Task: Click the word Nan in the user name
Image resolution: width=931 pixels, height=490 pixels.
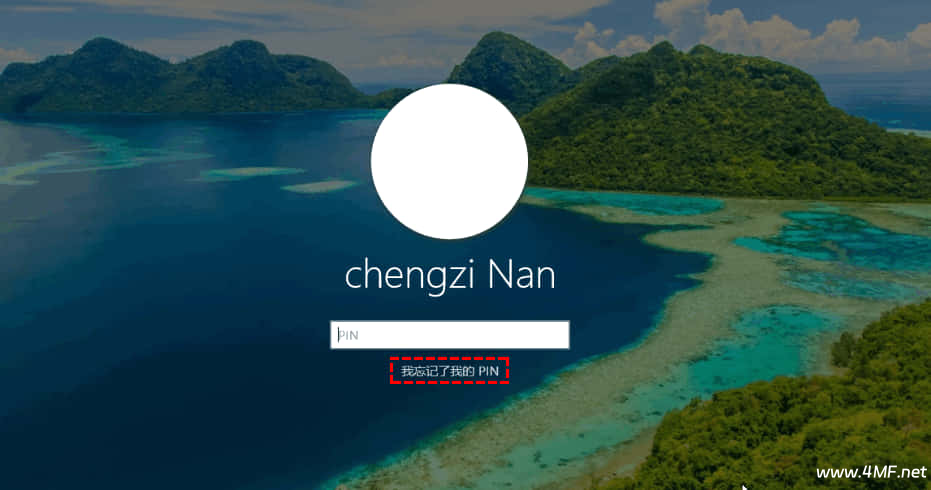Action: click(x=521, y=276)
